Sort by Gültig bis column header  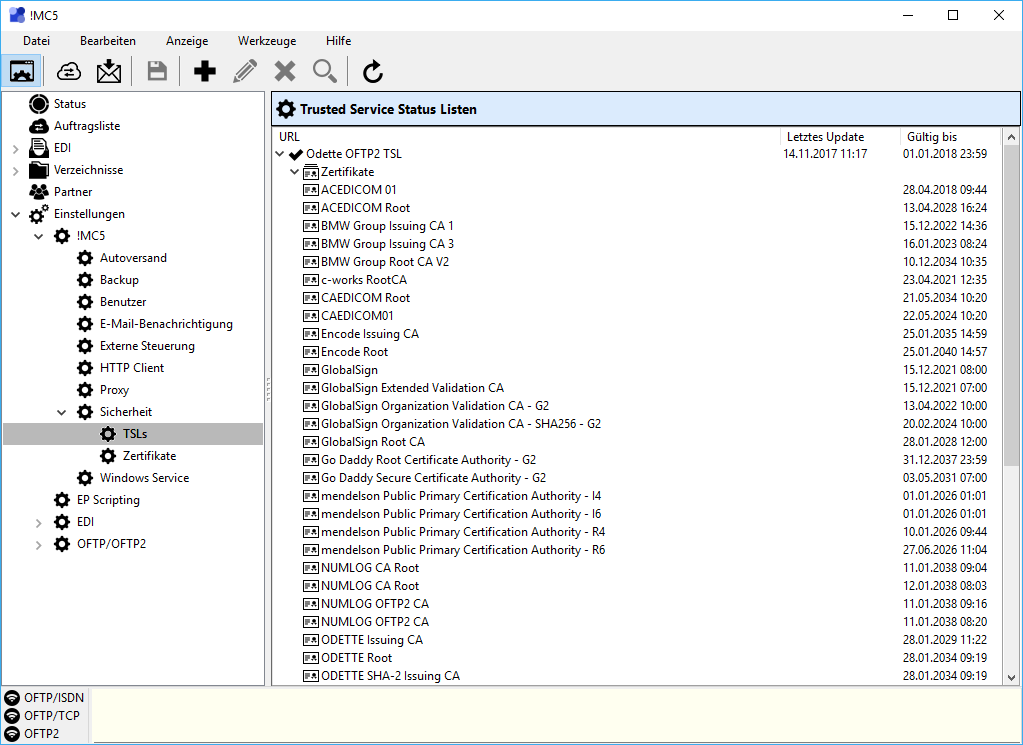pyautogui.click(x=950, y=136)
